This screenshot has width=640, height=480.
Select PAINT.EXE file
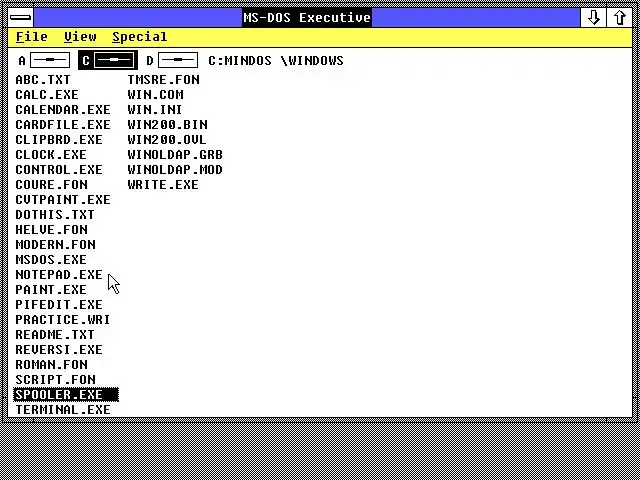(x=51, y=290)
